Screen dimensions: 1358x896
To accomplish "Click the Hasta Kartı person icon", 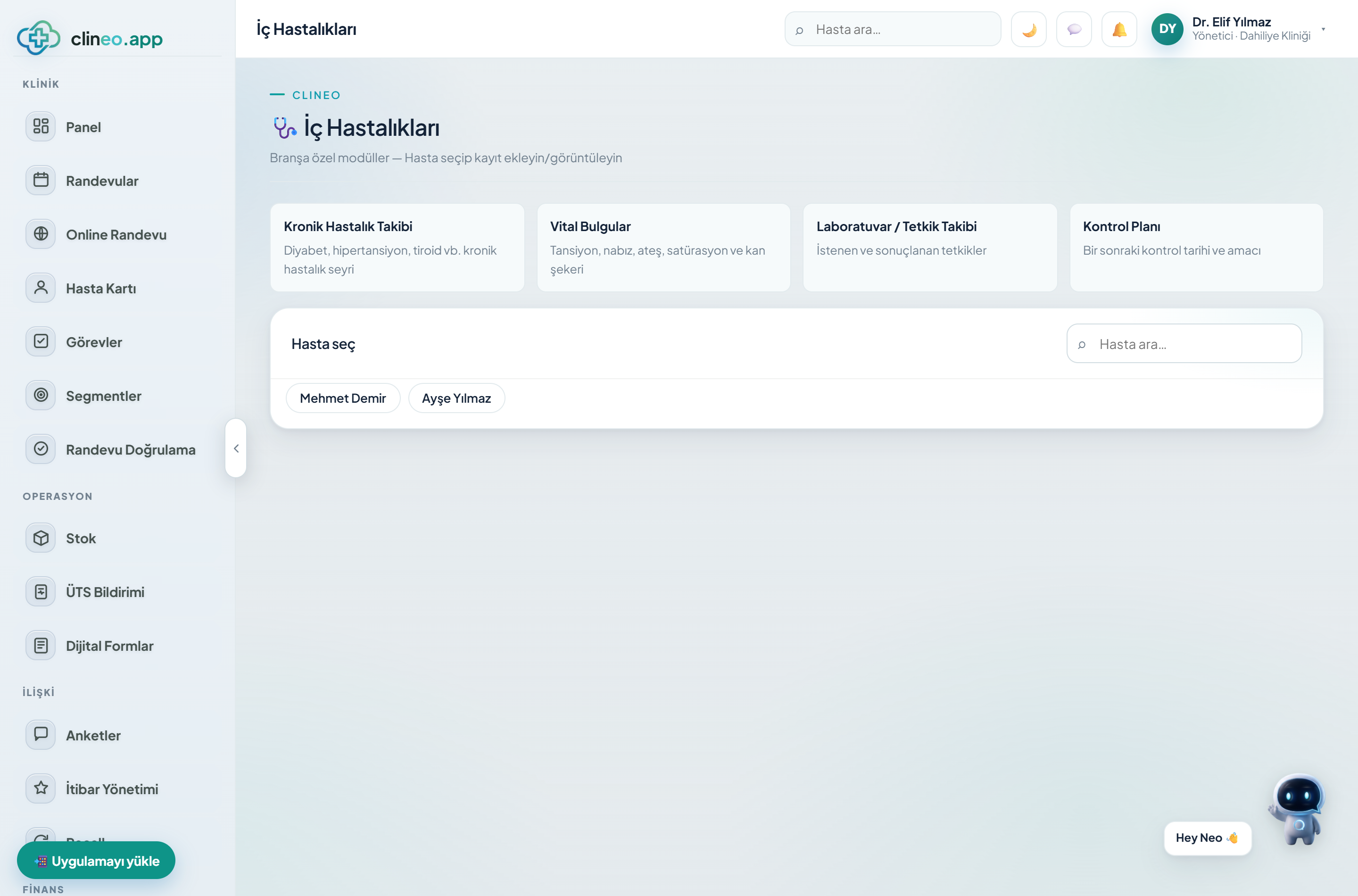I will pos(41,288).
